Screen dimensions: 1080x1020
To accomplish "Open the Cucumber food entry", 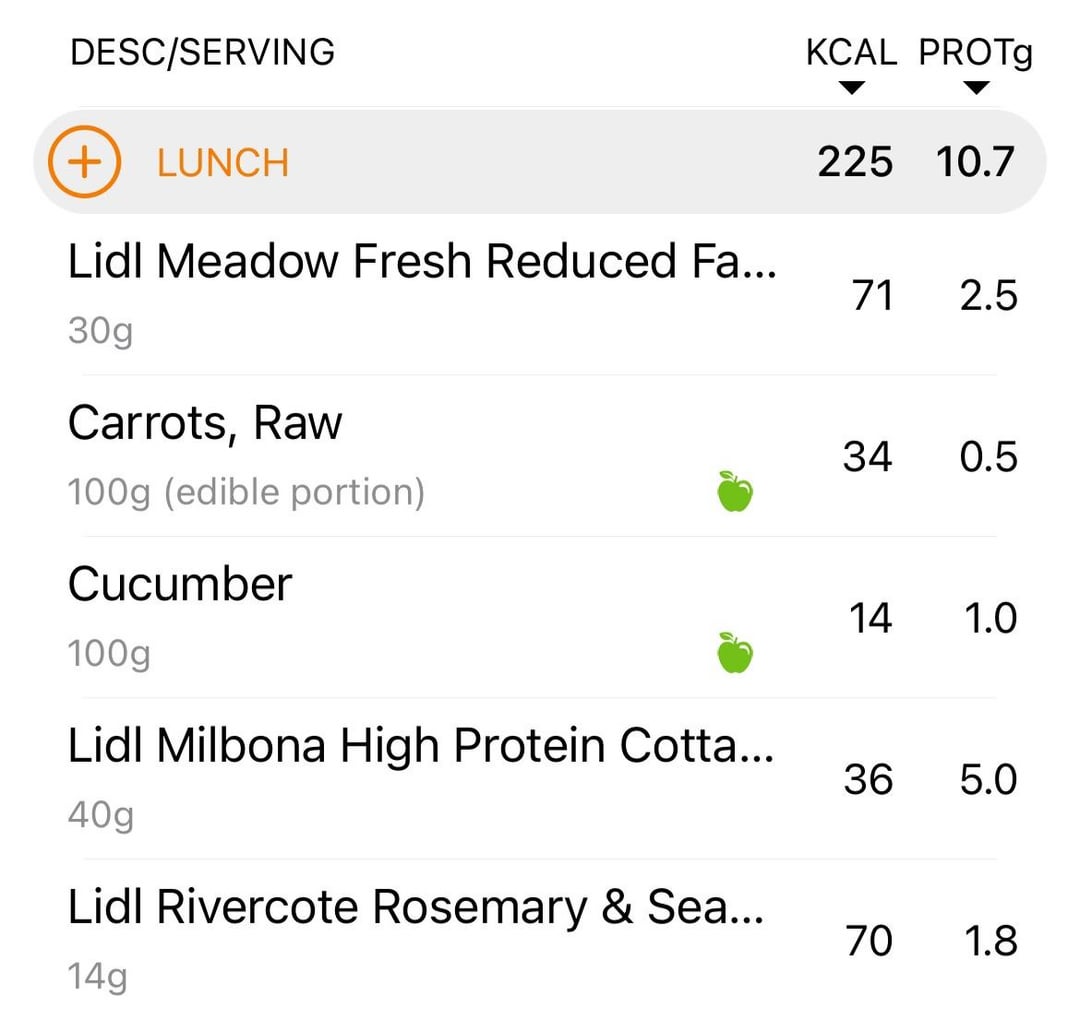I will point(180,585).
